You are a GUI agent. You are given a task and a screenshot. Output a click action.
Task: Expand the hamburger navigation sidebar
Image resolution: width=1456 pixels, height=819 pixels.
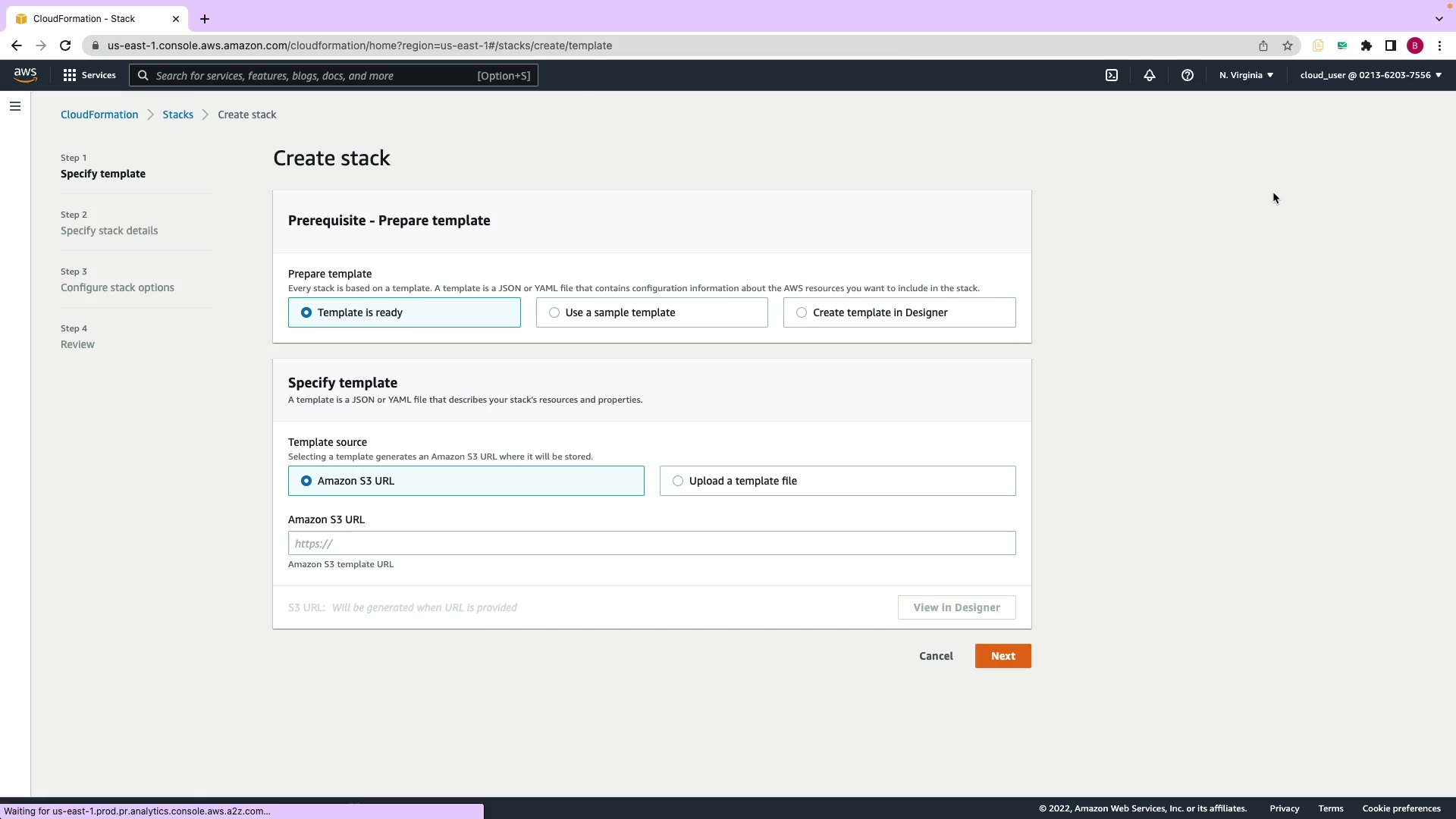[15, 106]
